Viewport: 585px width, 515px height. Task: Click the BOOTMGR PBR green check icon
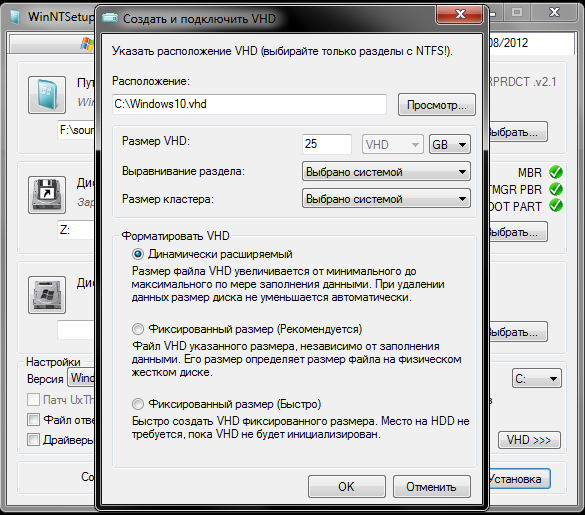pyautogui.click(x=556, y=189)
